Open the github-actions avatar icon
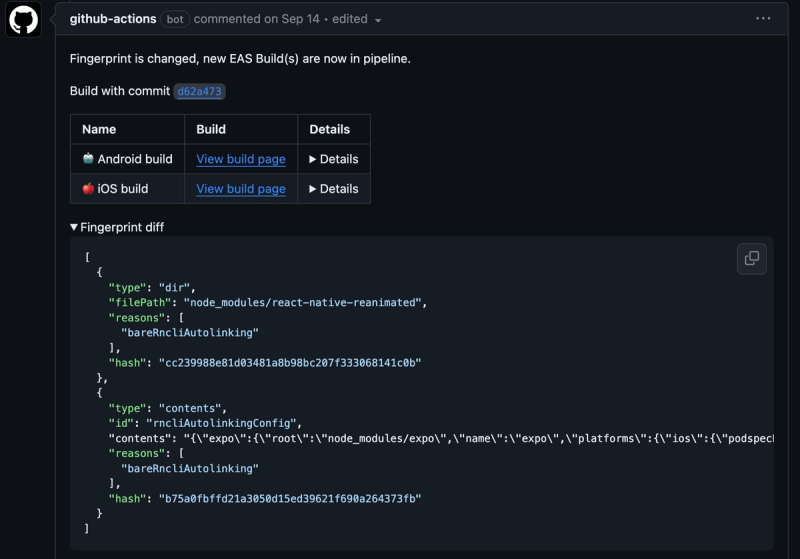This screenshot has width=800, height=559. (23, 19)
